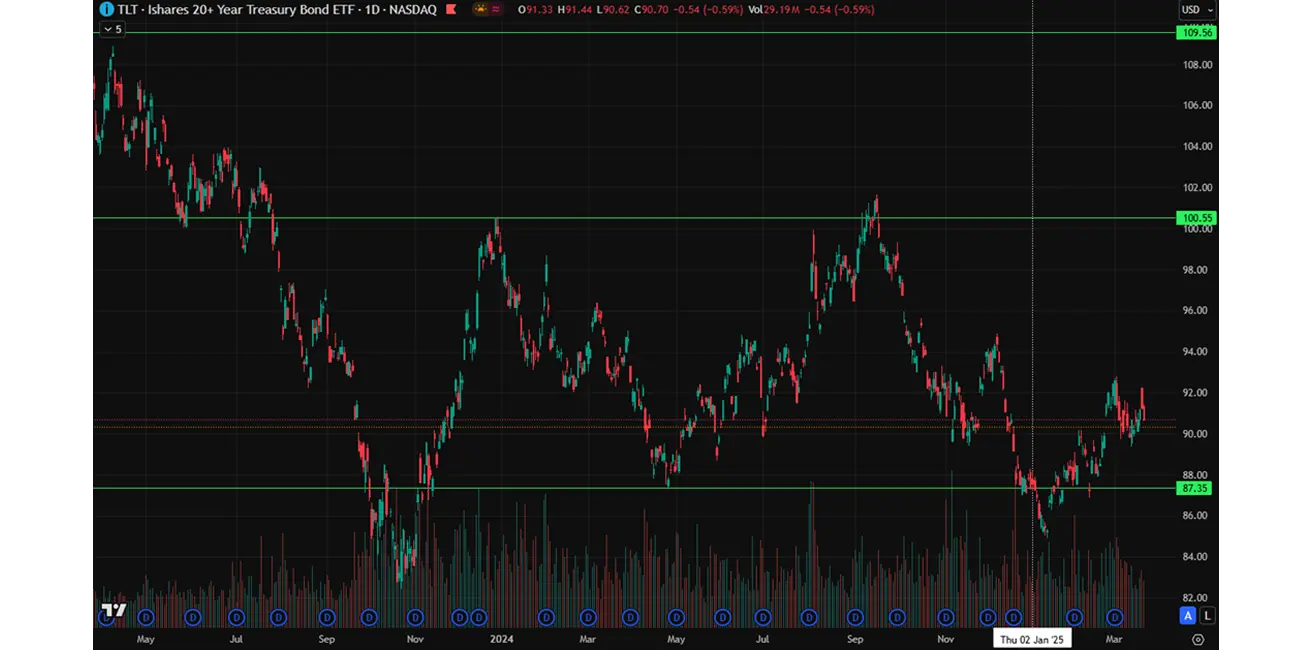The image size is (1312, 650).
Task: Toggle the A auto-scale button
Action: click(1188, 616)
